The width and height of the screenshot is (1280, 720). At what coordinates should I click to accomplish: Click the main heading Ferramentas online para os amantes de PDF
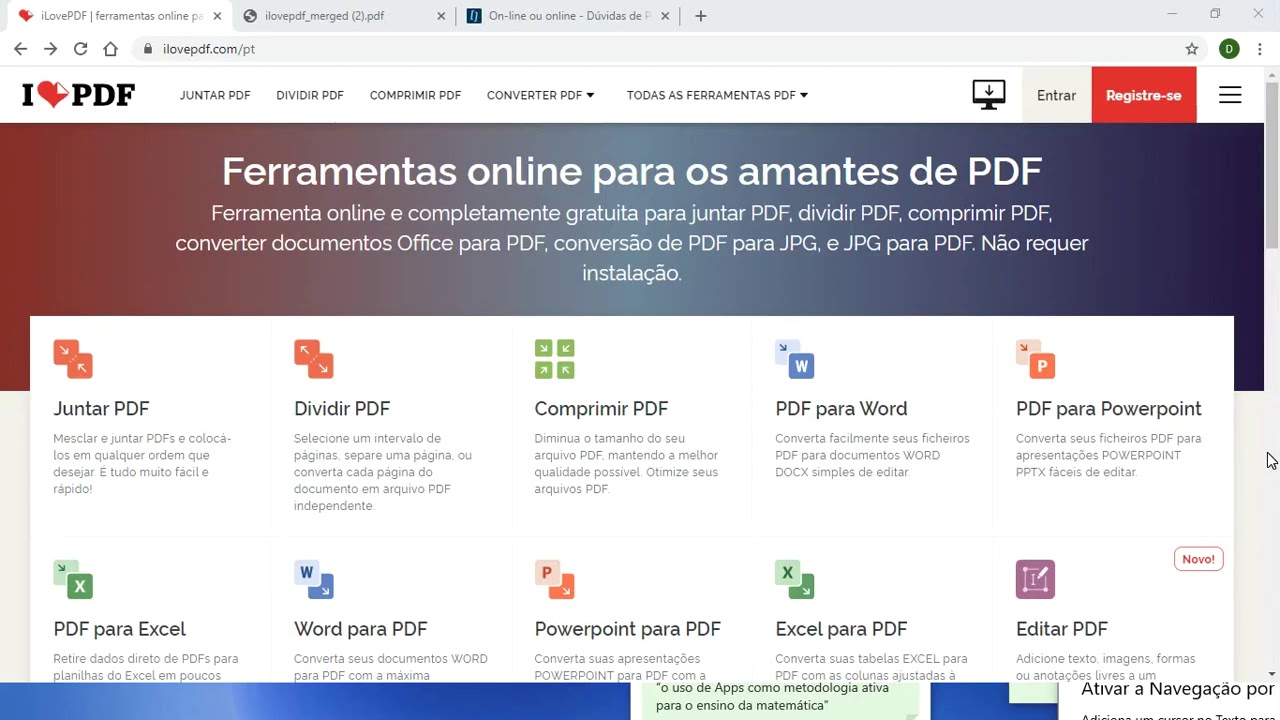click(x=632, y=171)
